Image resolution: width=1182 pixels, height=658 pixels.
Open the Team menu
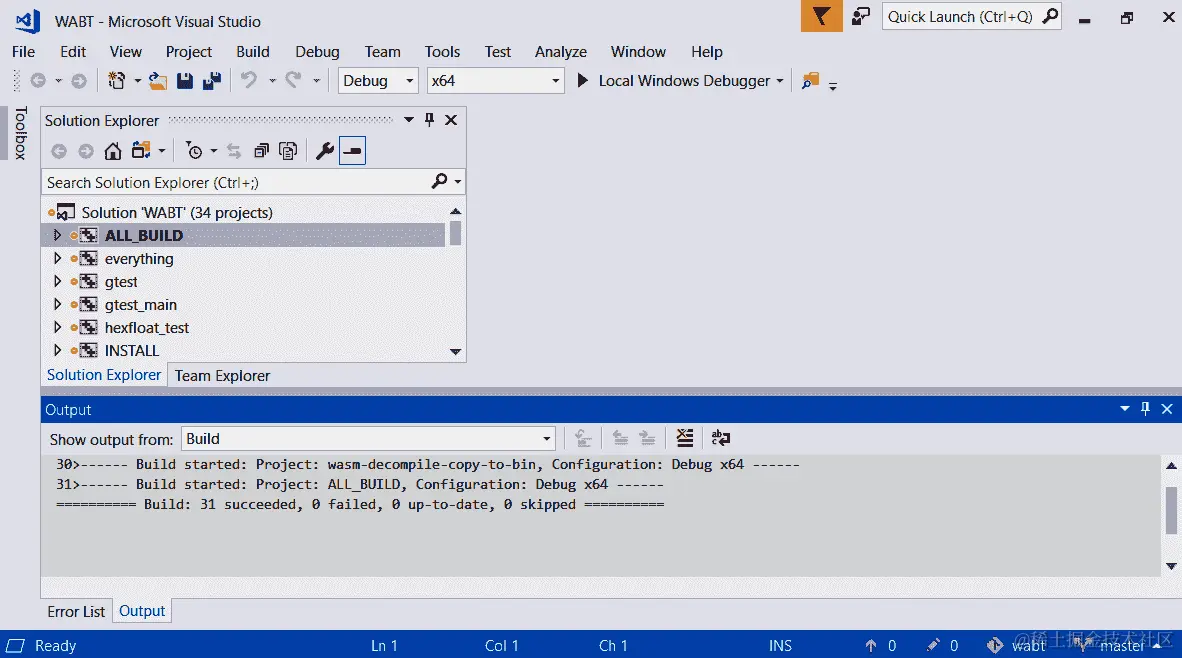pyautogui.click(x=382, y=51)
